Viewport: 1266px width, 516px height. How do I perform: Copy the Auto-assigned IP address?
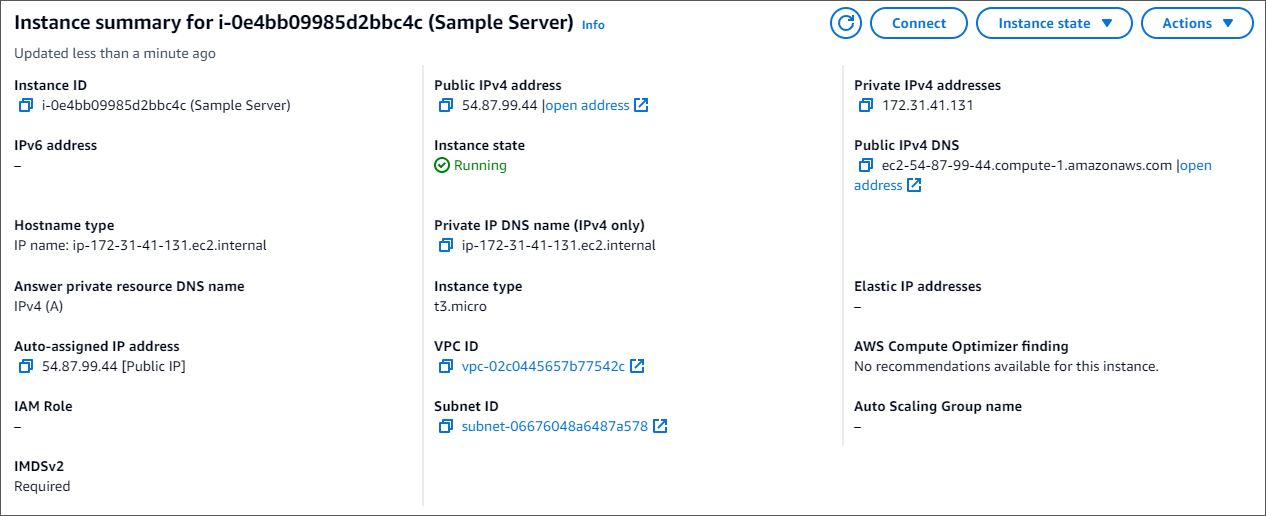26,366
